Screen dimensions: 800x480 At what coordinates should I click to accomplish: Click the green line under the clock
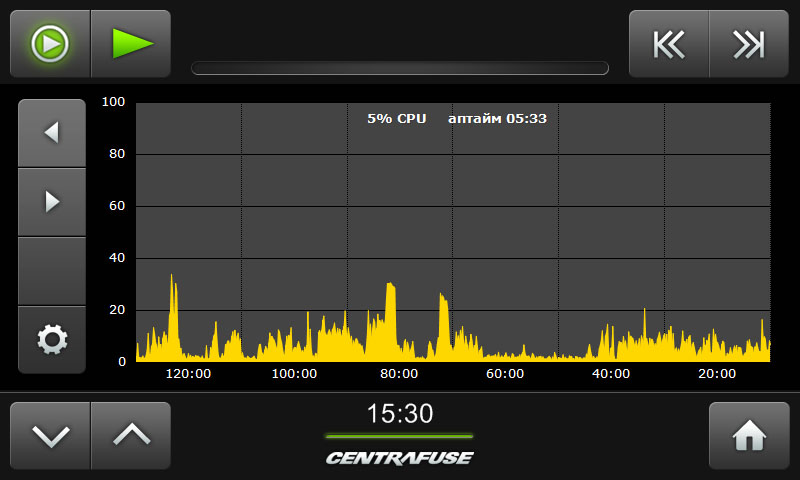click(x=399, y=436)
